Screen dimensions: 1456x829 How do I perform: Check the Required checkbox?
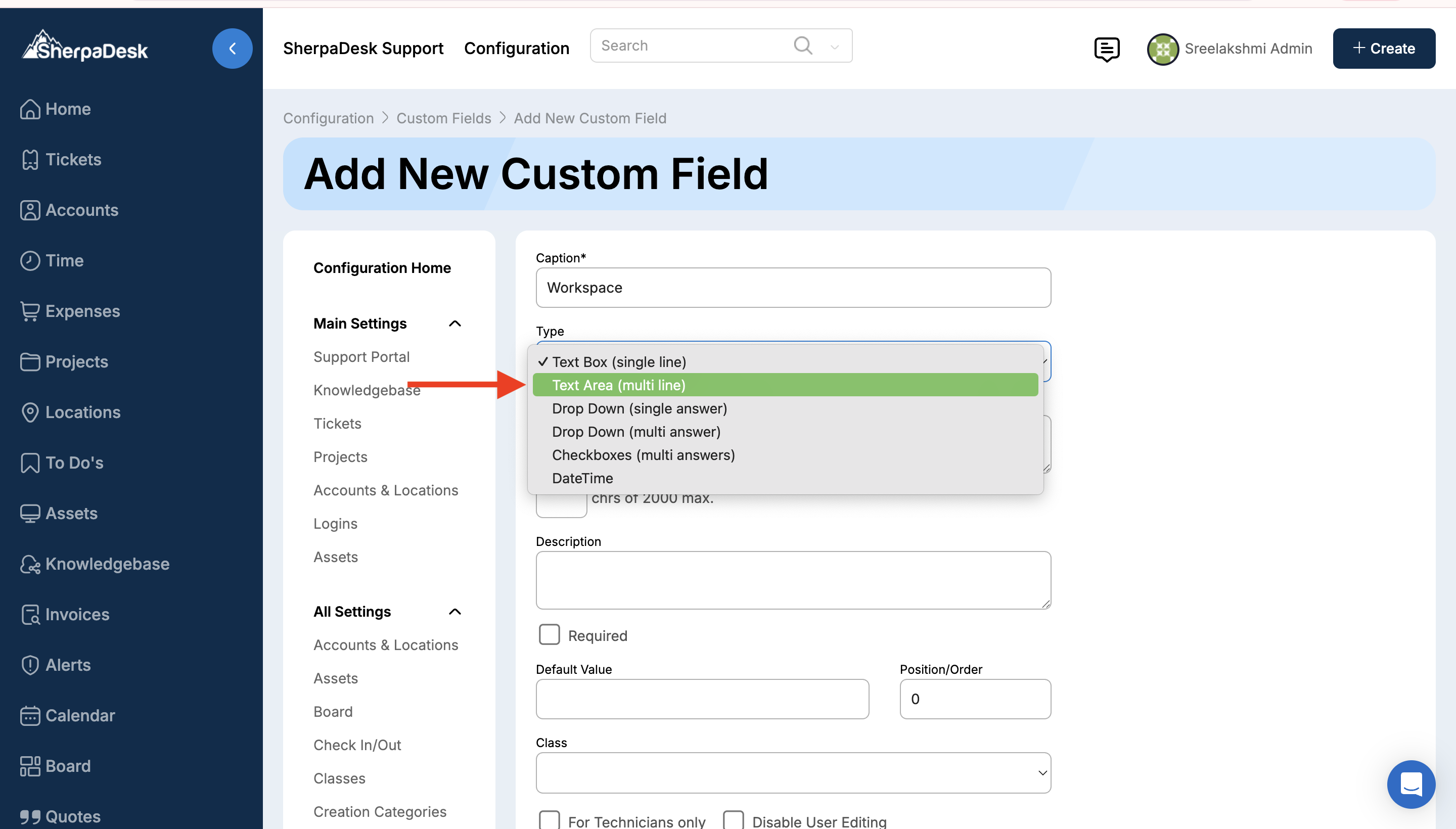[550, 634]
